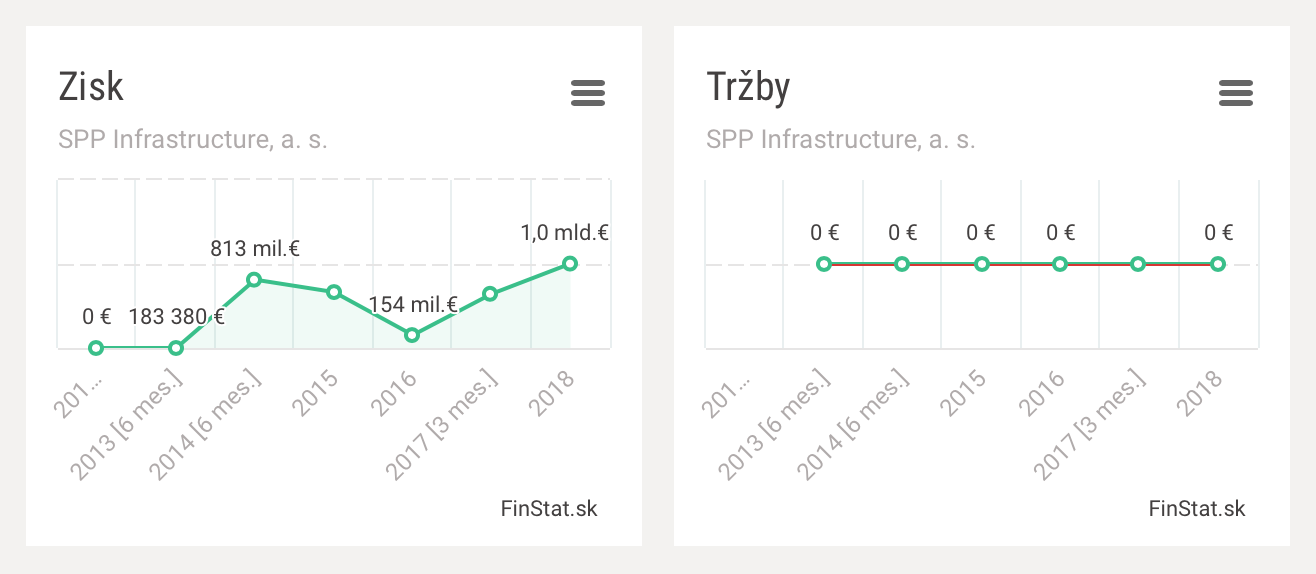Screen dimensions: 1316x574
Task: Click the 2018 data point in Tržby chart
Action: 1217,264
